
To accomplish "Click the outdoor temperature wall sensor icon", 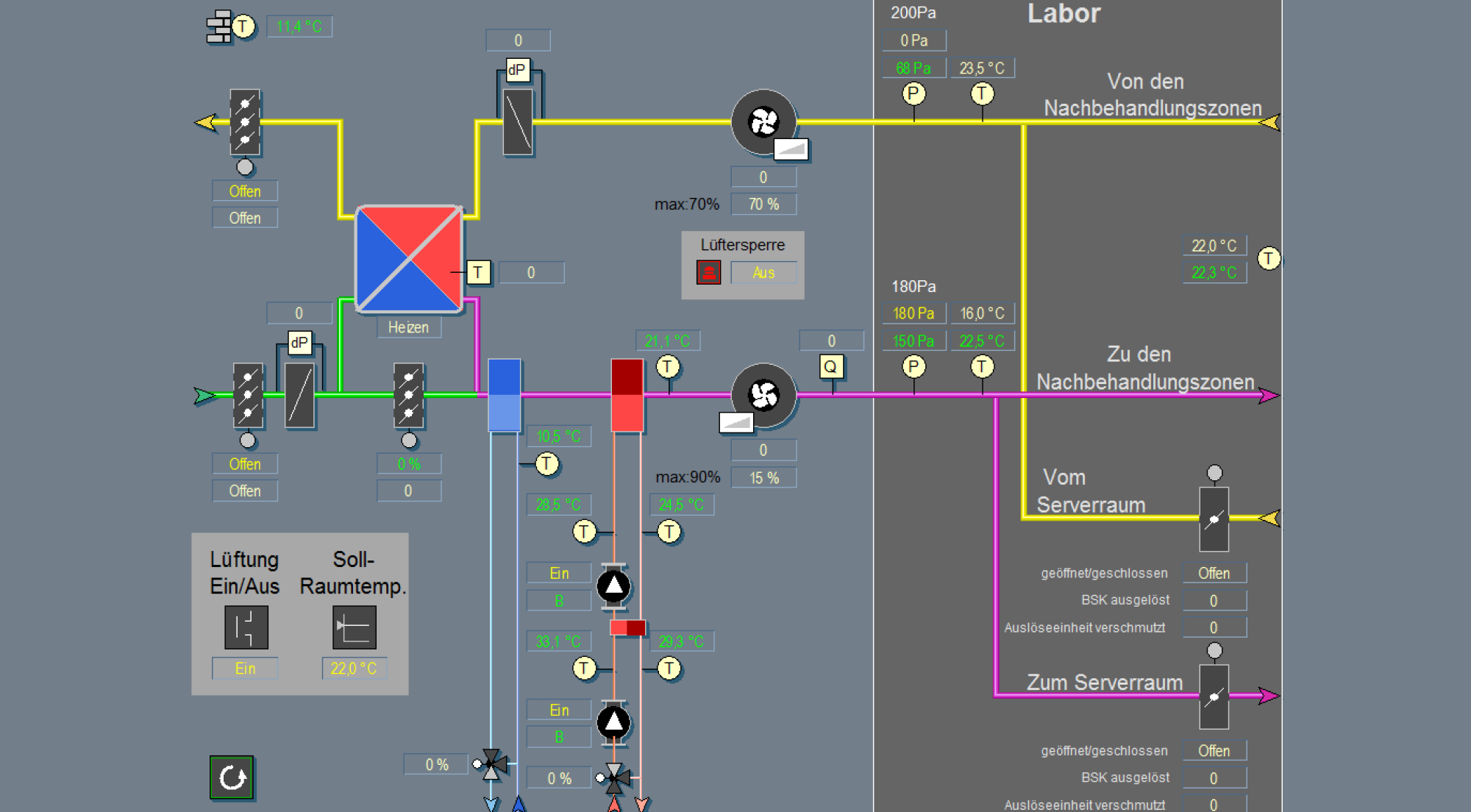I will [220, 26].
